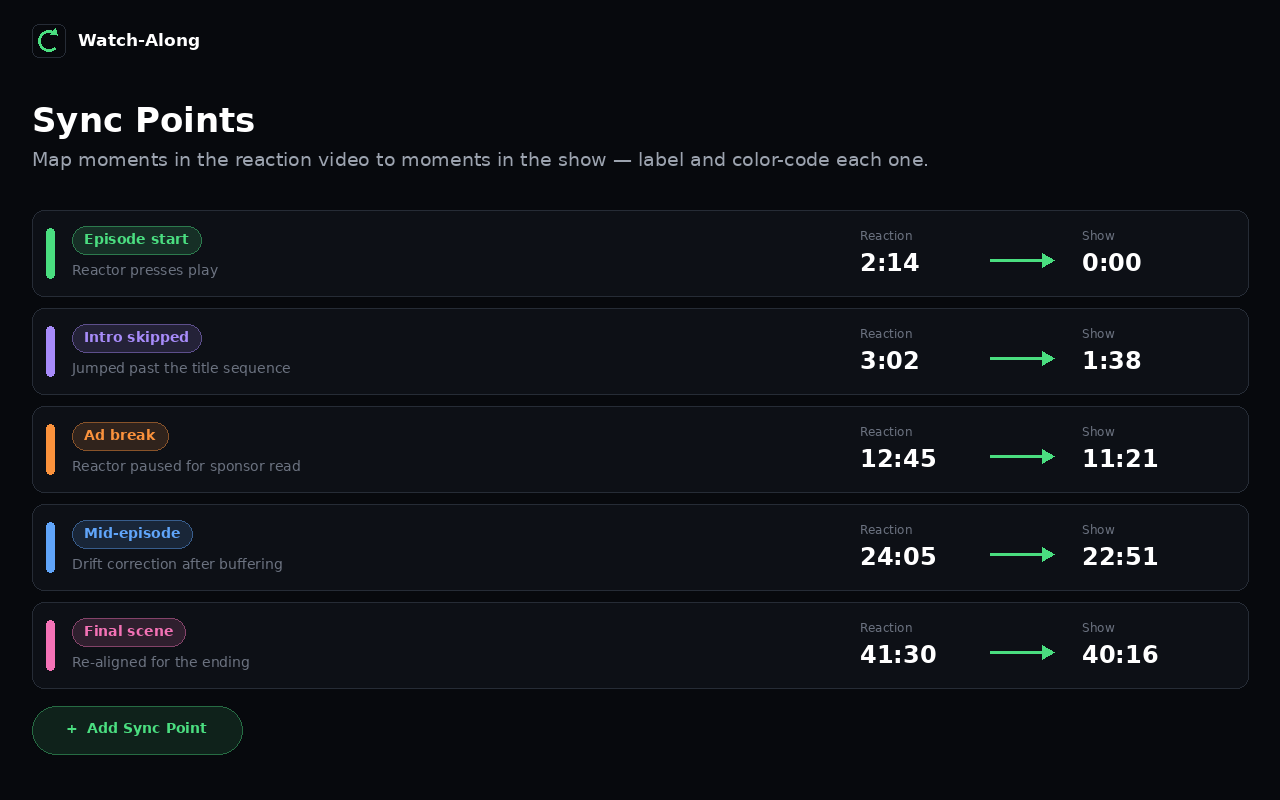Click the arrow icon in Ad break row
The width and height of the screenshot is (1280, 800).
(1022, 457)
